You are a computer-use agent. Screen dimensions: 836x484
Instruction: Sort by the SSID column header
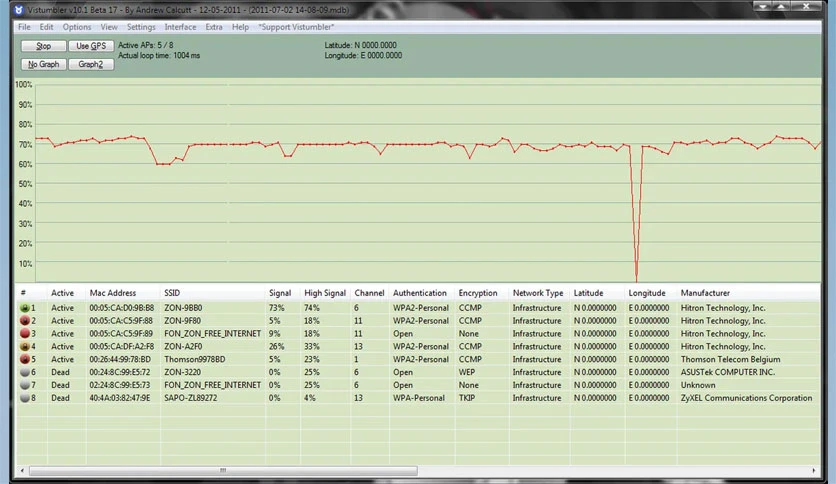coord(213,293)
